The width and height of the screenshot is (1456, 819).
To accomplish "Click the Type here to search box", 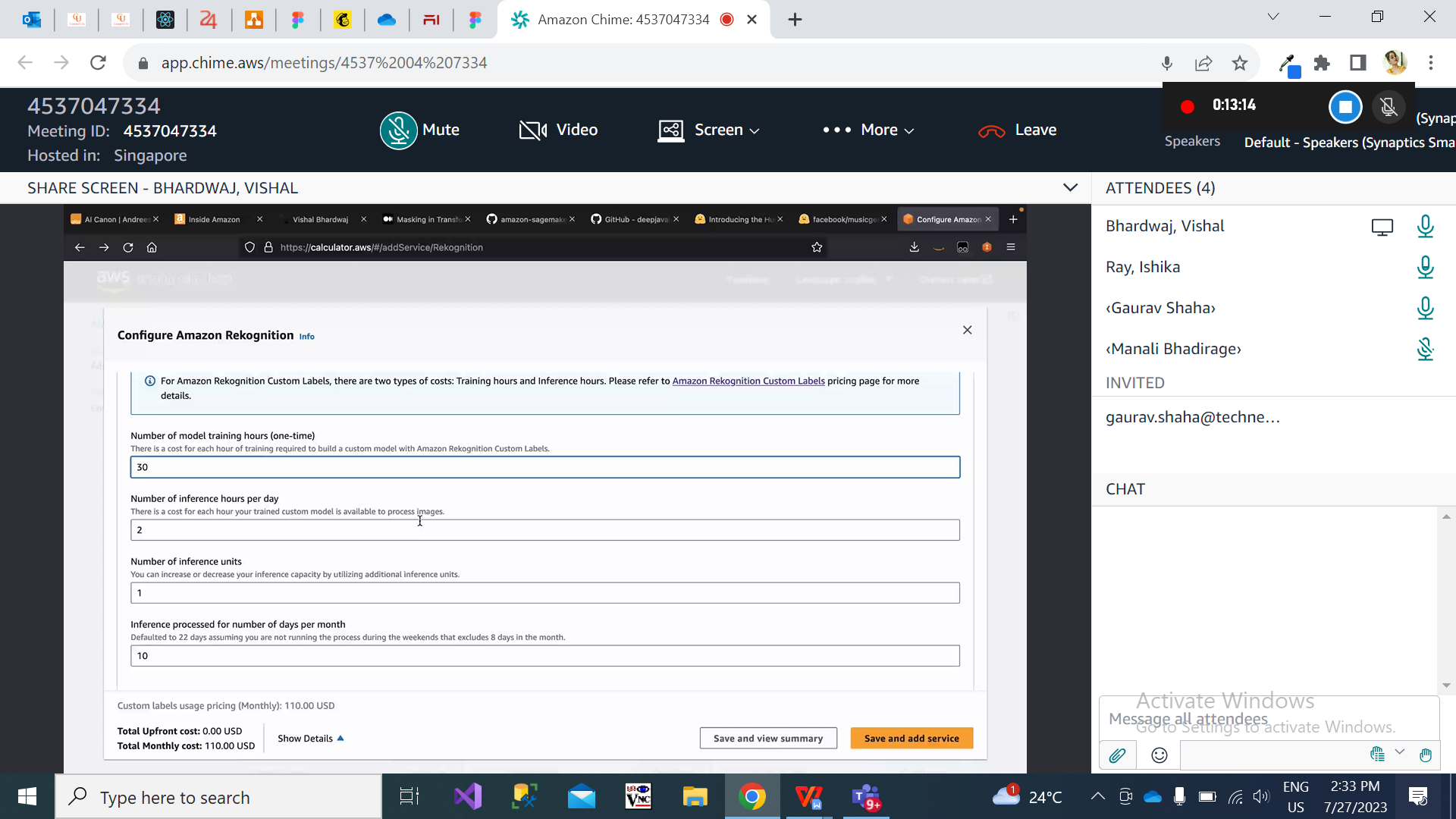I will (218, 797).
